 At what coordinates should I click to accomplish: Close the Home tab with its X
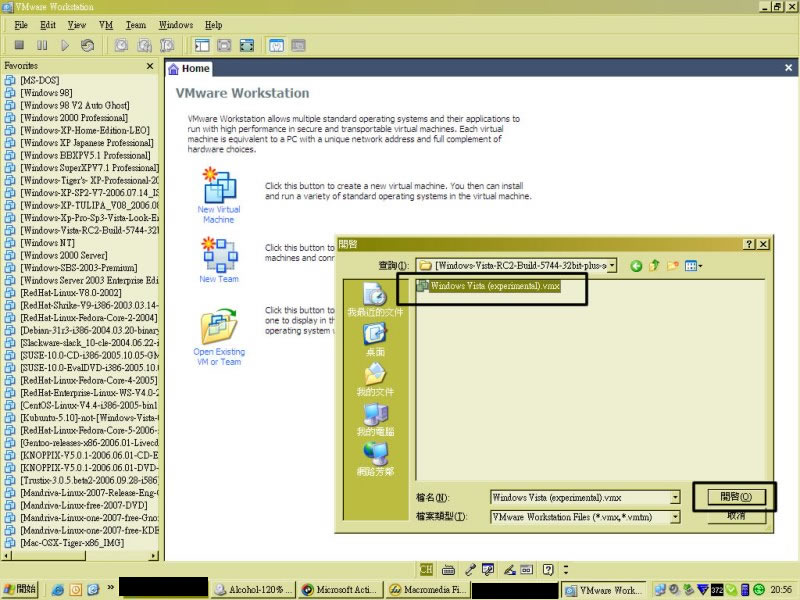(788, 67)
